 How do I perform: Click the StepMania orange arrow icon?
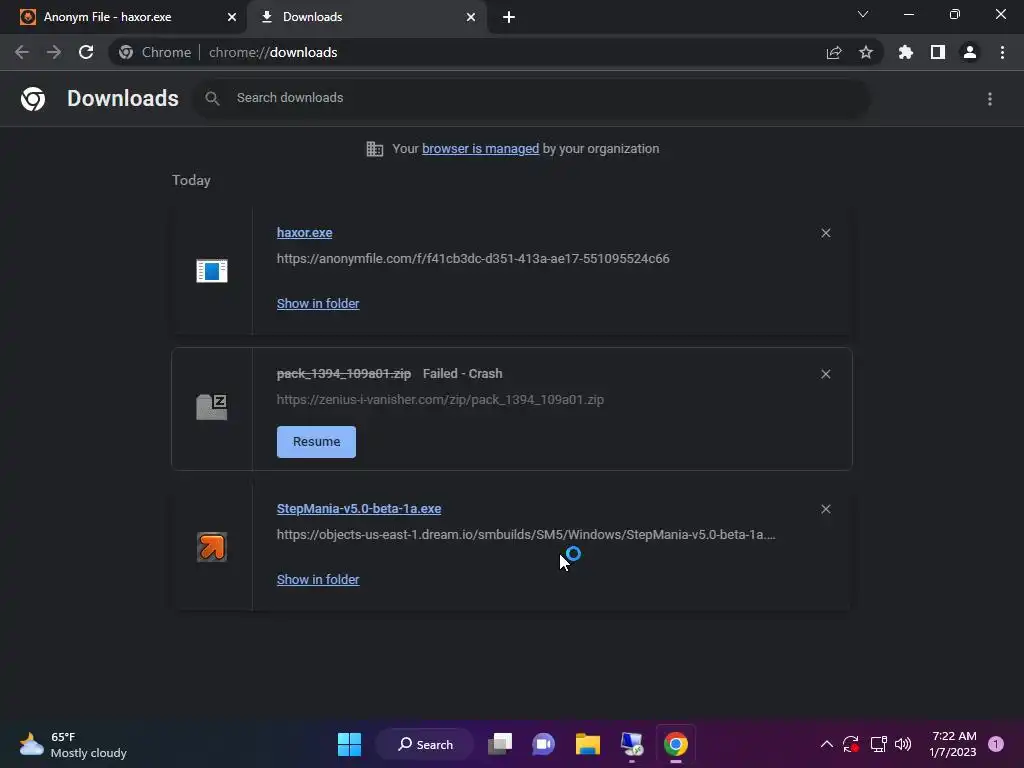(x=212, y=547)
